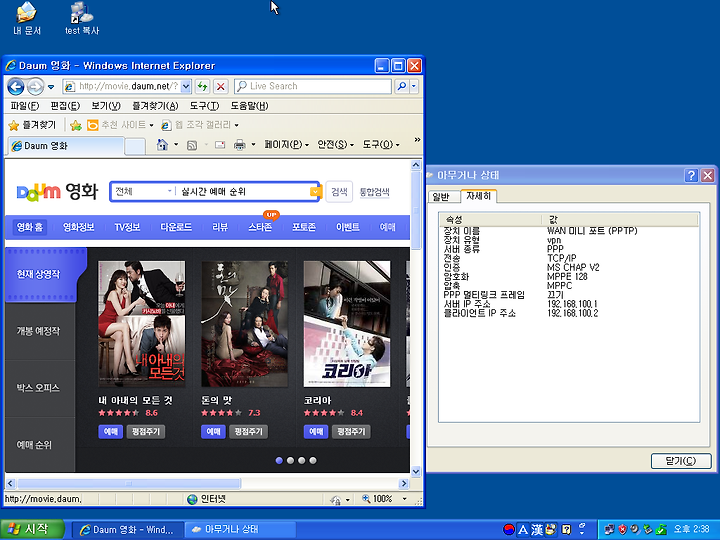The height and width of the screenshot is (540, 720).
Task: Click the 코리아 movie poster
Action: click(x=347, y=324)
